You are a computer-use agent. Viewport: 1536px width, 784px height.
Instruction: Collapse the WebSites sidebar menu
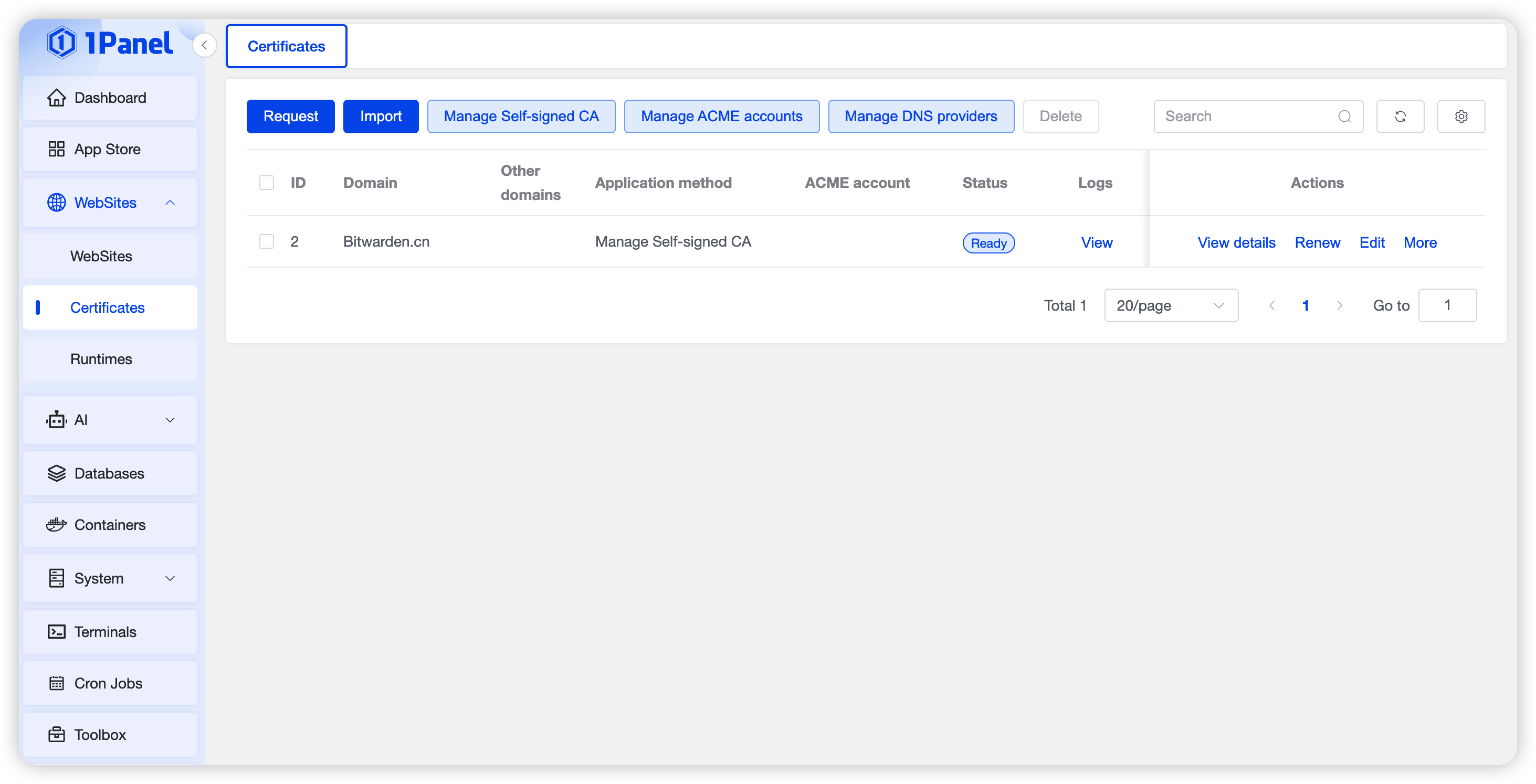click(170, 203)
